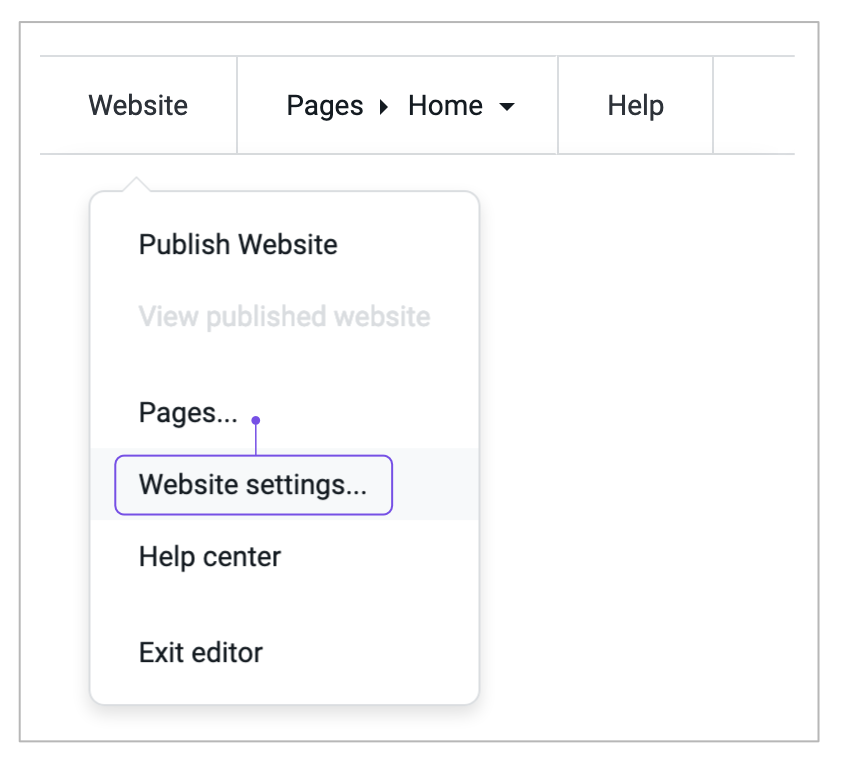Click the greyed View published website entry
The width and height of the screenshot is (842, 763).
click(284, 316)
